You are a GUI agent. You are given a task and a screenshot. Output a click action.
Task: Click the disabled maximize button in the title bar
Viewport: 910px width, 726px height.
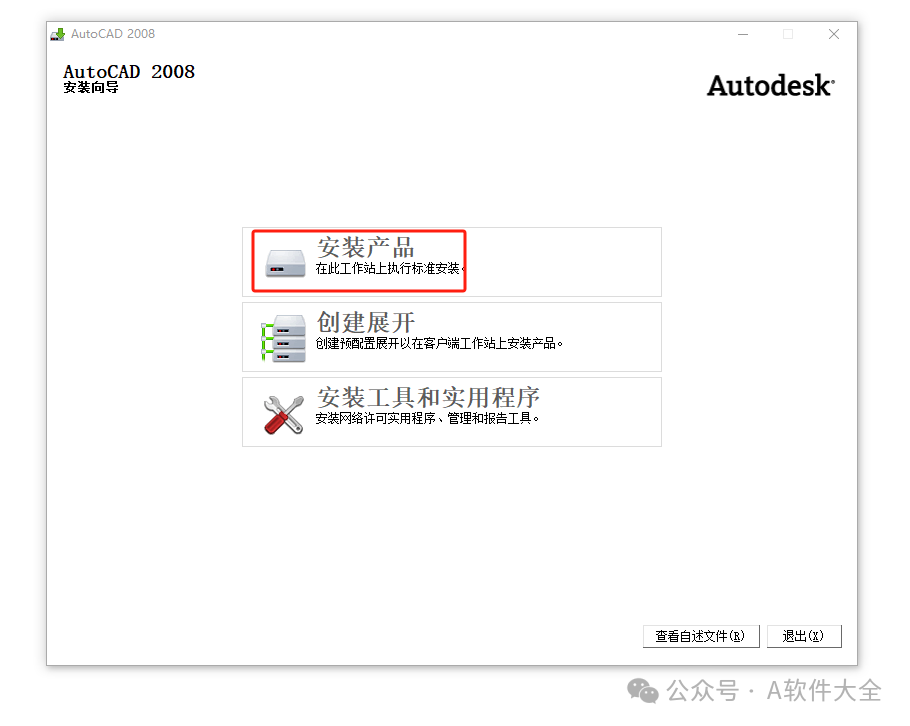pos(788,34)
